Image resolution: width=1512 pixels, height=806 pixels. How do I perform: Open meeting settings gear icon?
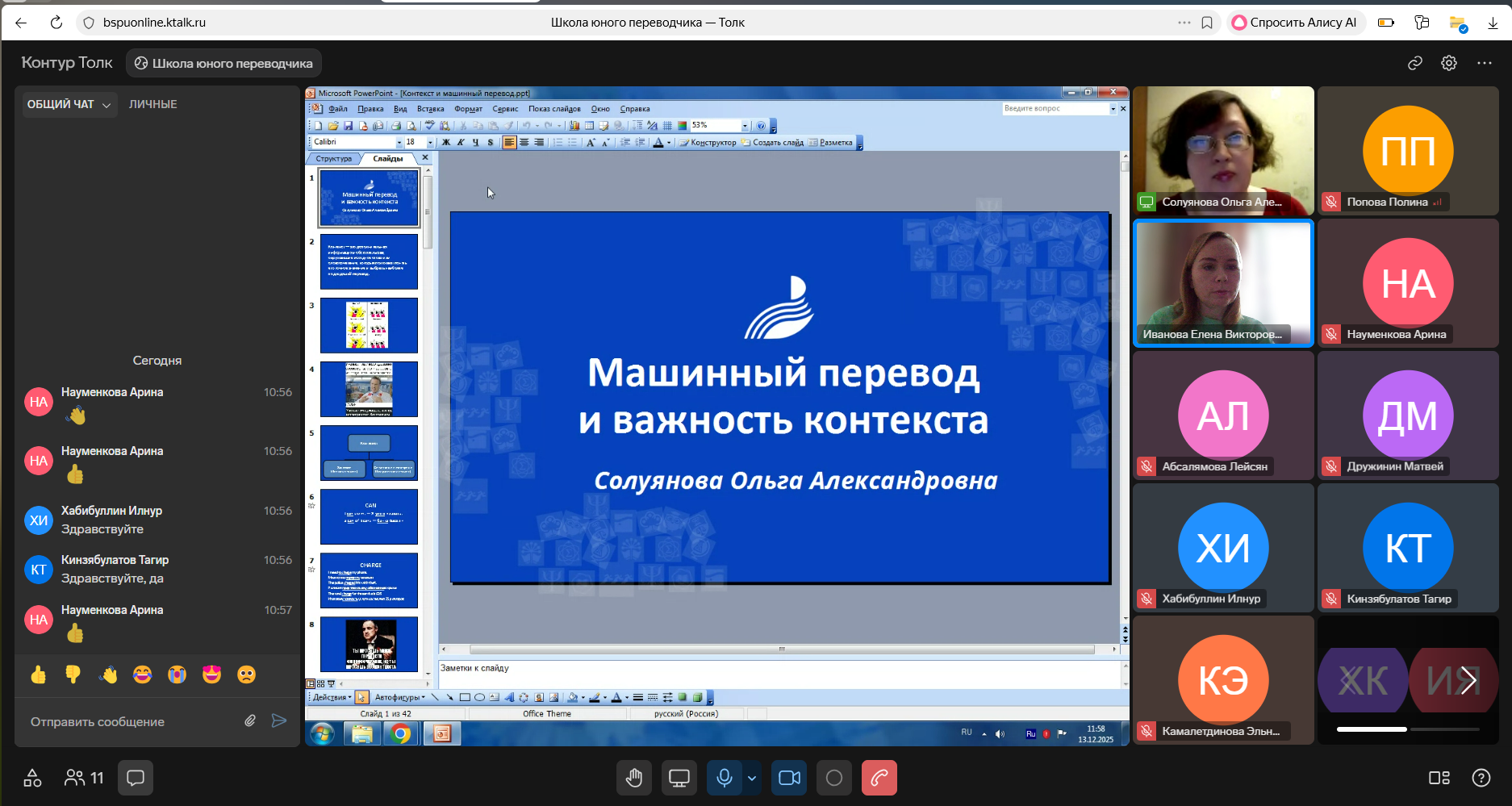(1449, 63)
